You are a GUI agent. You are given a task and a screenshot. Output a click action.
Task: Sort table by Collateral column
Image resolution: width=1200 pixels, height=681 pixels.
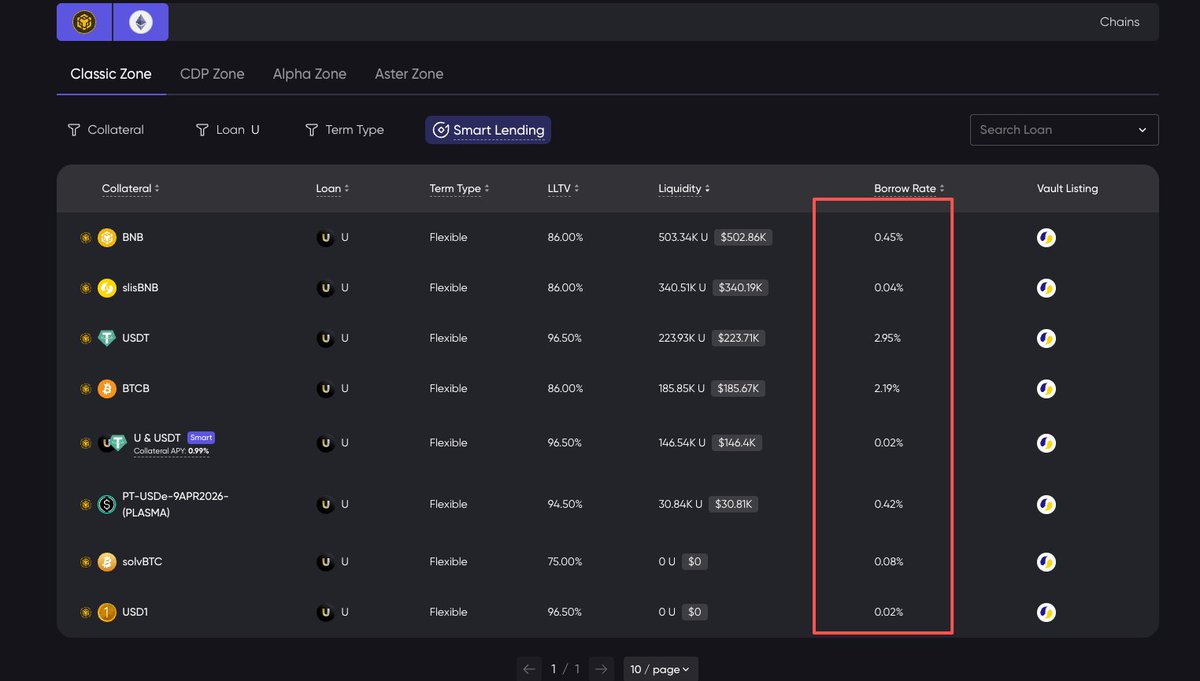click(130, 189)
